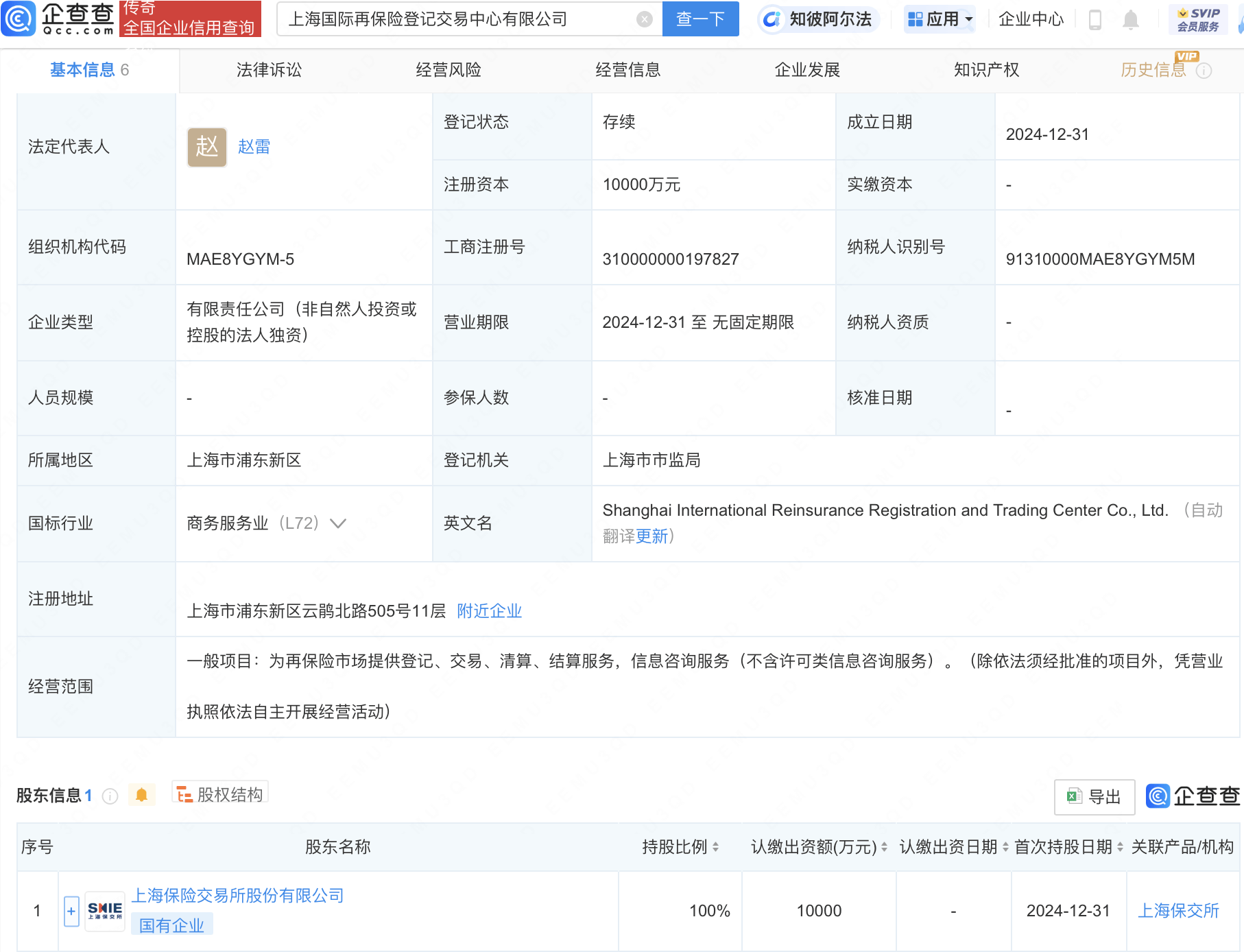Open 附近企业 link
Image resolution: width=1244 pixels, height=952 pixels.
(x=490, y=611)
